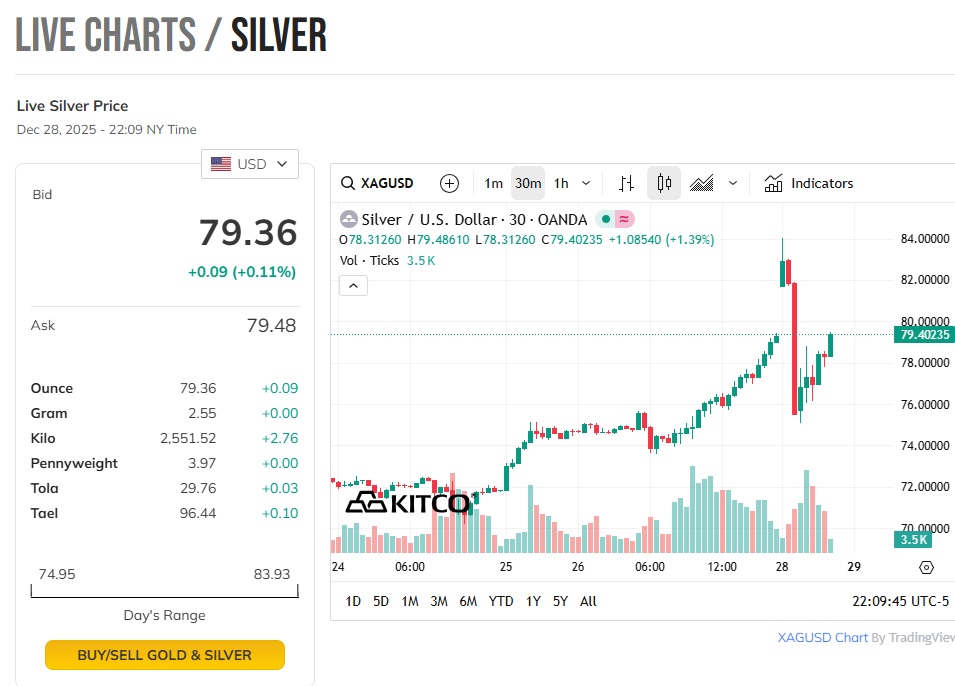Open the XAGUSD Chart link
This screenshot has height=686, width=955.
[822, 638]
